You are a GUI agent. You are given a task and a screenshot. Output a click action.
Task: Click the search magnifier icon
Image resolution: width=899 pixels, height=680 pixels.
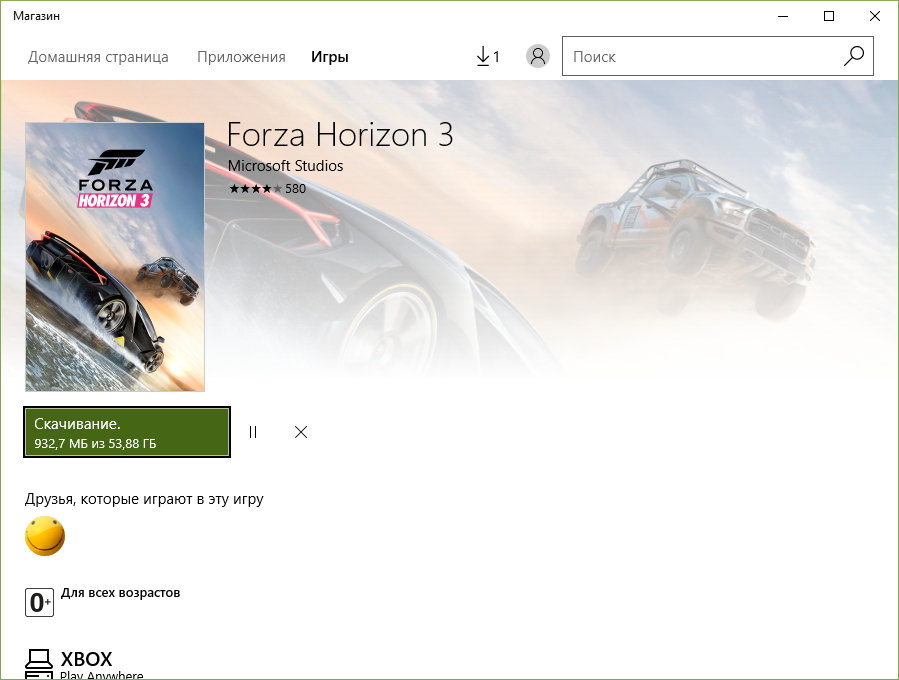854,56
